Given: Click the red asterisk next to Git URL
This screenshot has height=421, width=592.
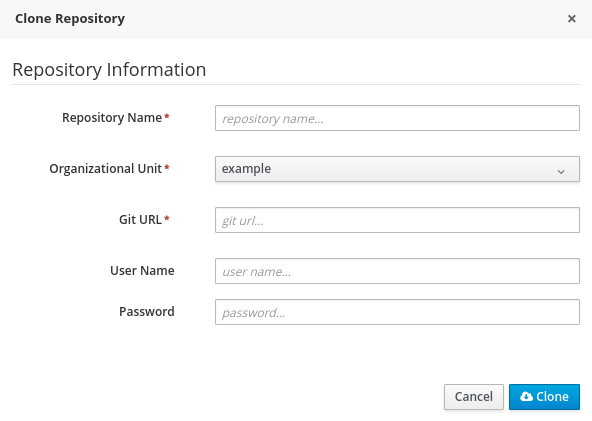Looking at the screenshot, I should pos(166,218).
